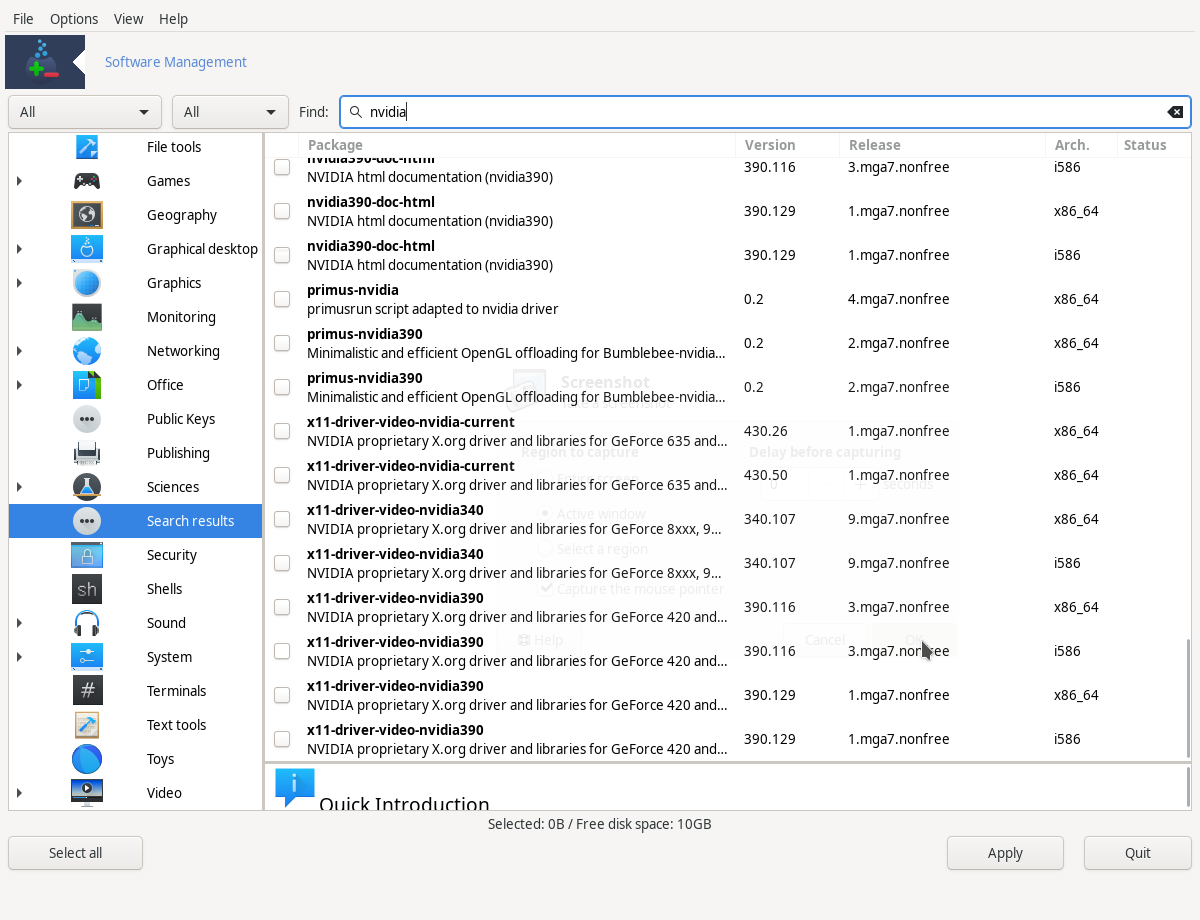Expand the Graphics category arrow

tap(20, 283)
